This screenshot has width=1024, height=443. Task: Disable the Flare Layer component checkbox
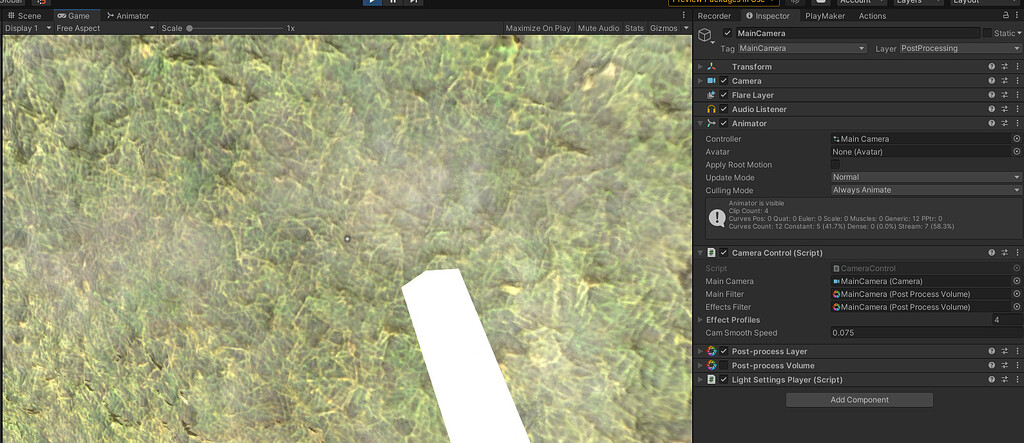click(724, 95)
